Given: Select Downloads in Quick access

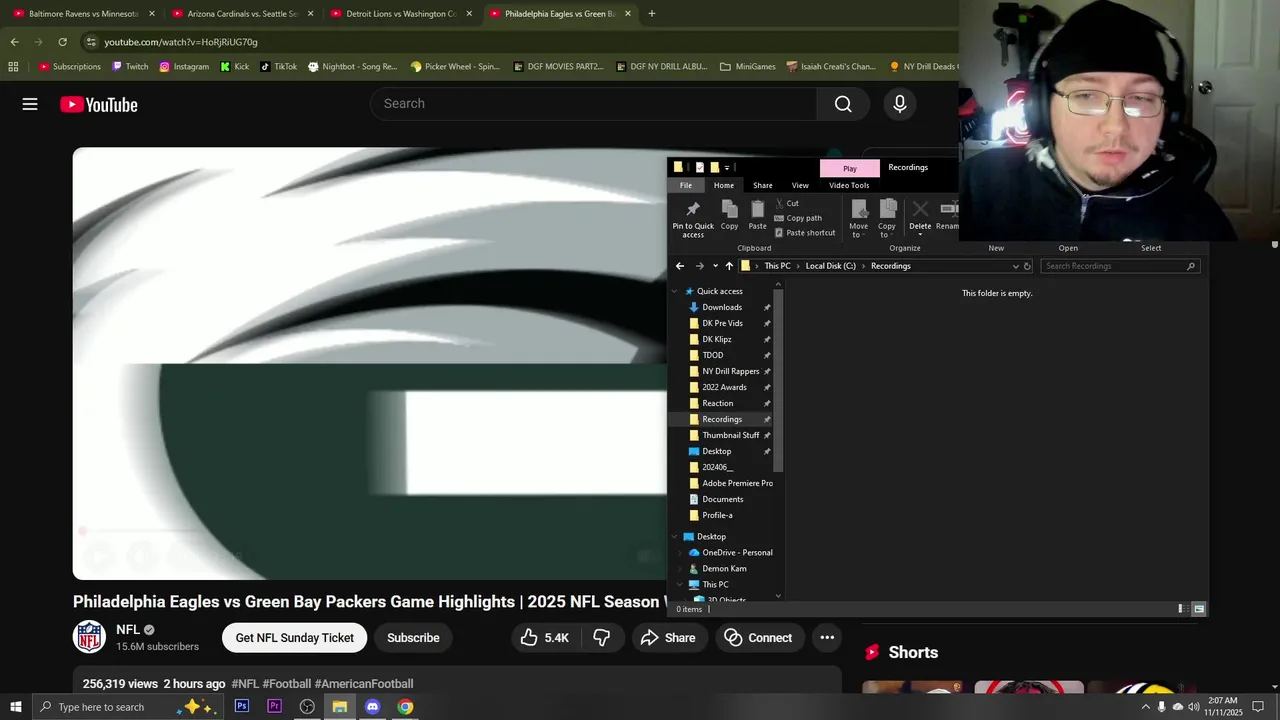Looking at the screenshot, I should coord(722,307).
